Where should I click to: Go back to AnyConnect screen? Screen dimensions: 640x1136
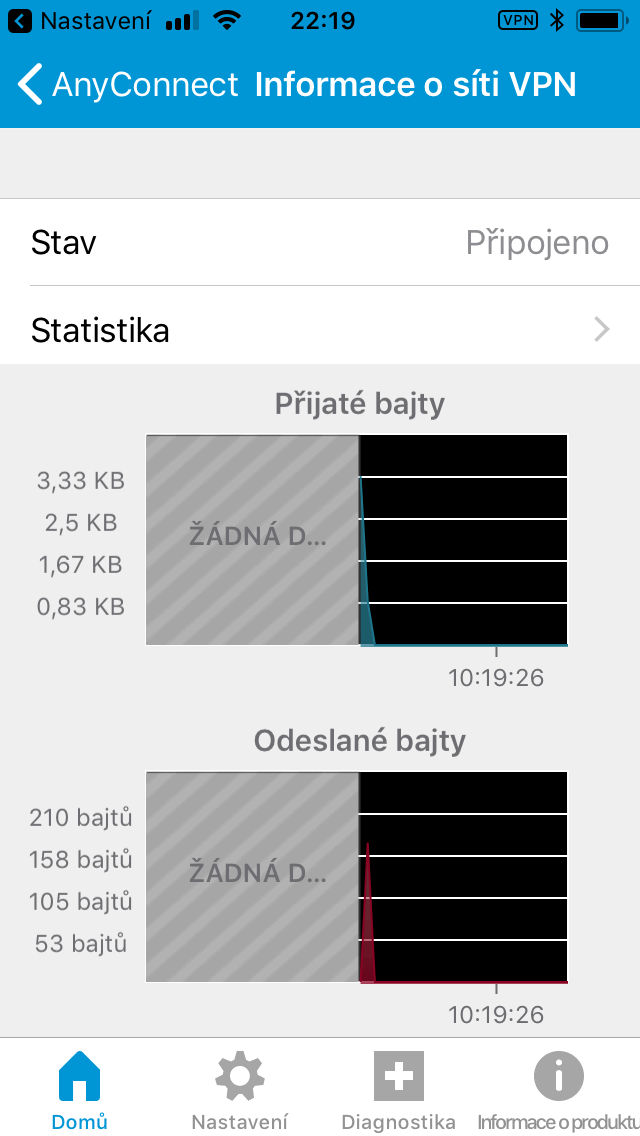pos(145,85)
